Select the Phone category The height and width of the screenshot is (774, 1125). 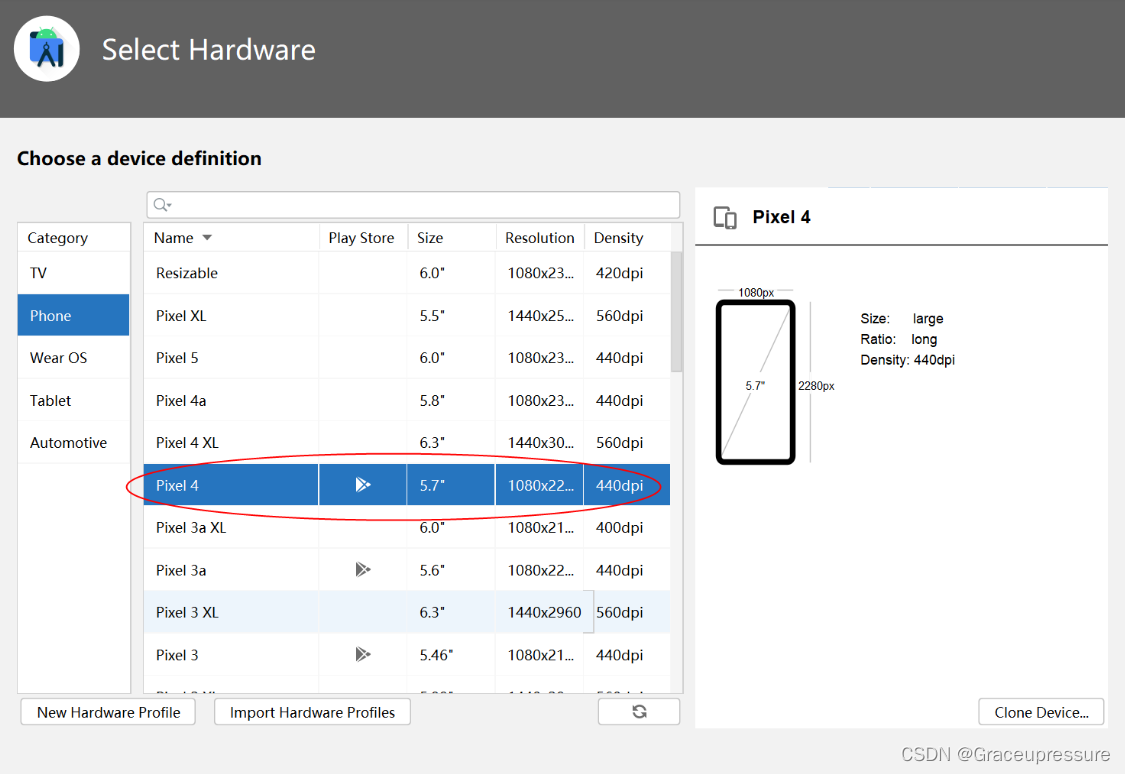[73, 315]
